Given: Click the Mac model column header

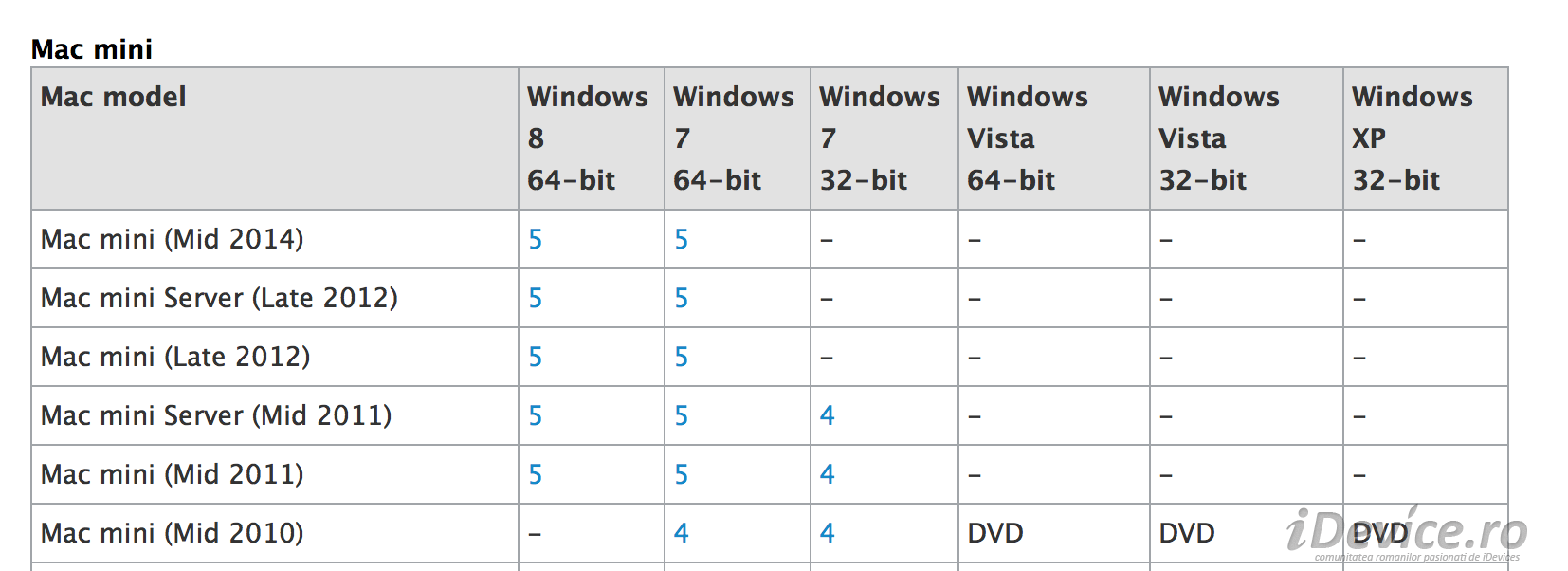Looking at the screenshot, I should tap(114, 97).
